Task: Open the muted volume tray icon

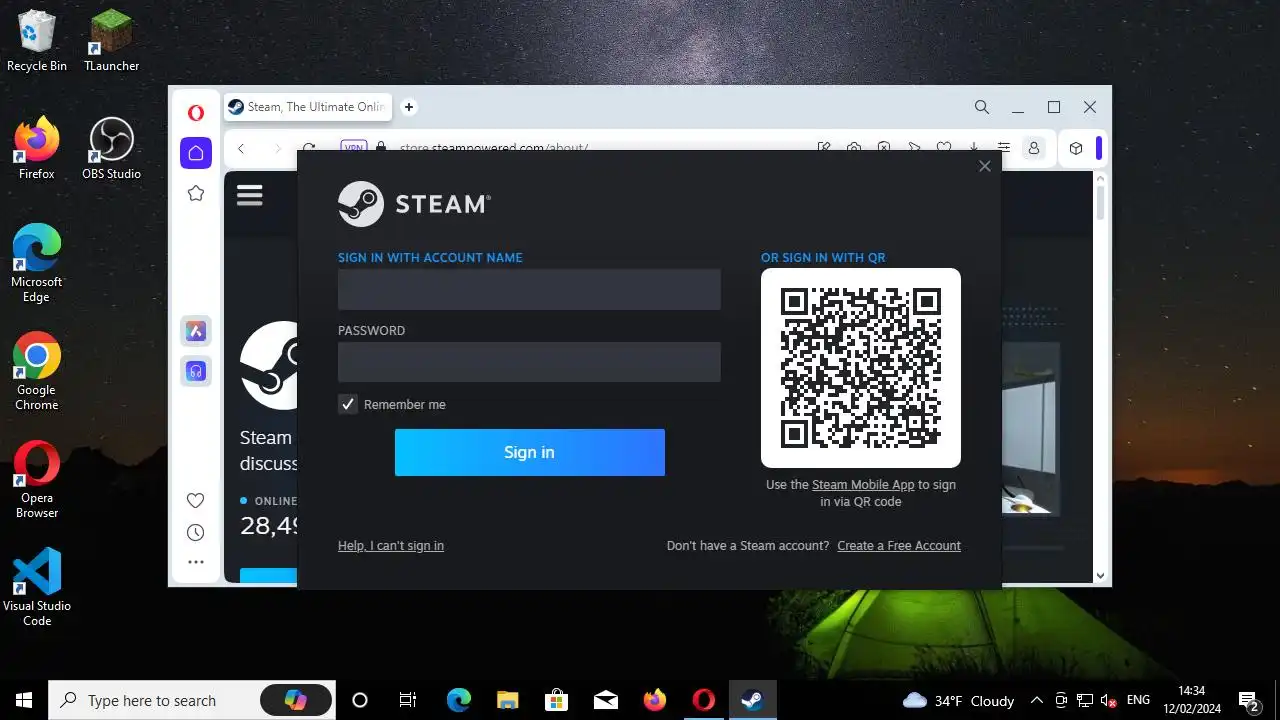Action: pos(1108,700)
